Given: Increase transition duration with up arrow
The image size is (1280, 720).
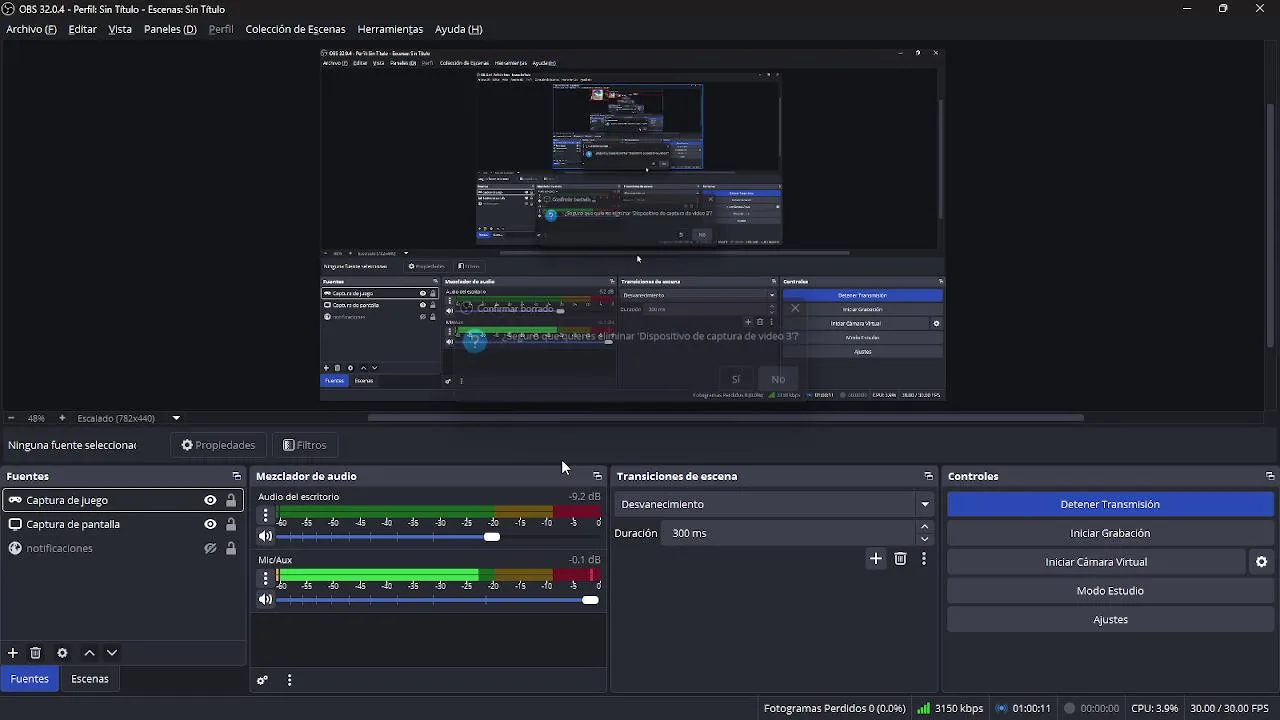Looking at the screenshot, I should click(x=924, y=527).
